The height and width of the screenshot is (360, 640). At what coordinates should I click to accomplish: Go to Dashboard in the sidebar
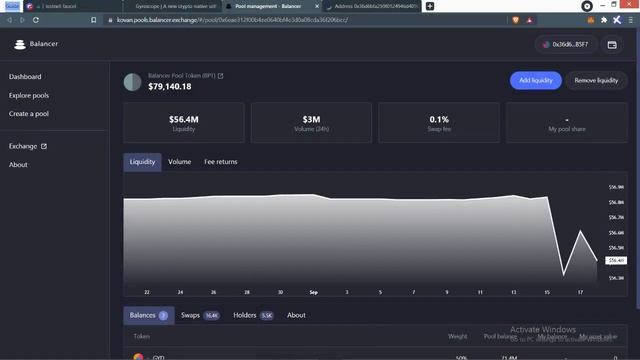[25, 77]
